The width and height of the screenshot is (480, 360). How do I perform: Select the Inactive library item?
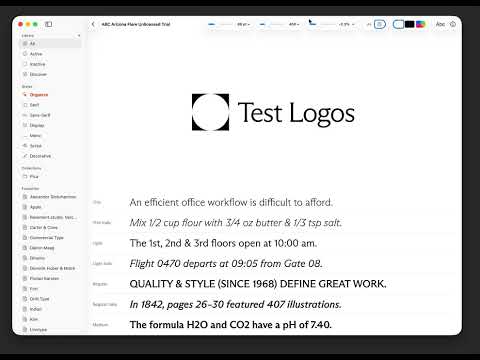[x=50, y=64]
